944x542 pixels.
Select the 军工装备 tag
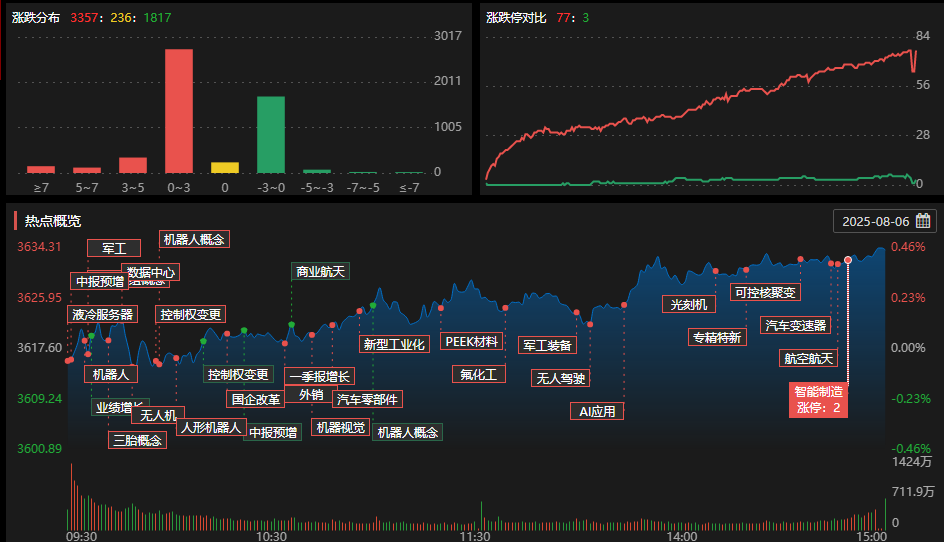[547, 345]
